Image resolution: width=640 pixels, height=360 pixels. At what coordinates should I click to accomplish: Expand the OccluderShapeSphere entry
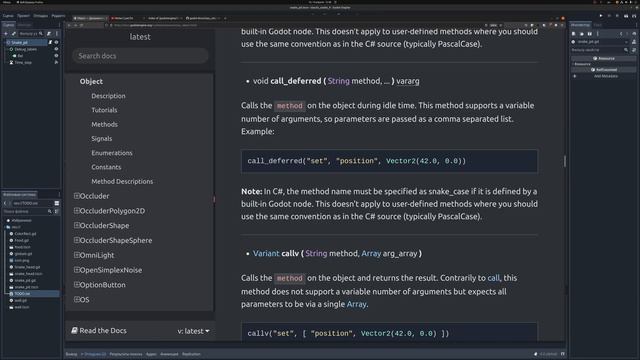(x=76, y=240)
